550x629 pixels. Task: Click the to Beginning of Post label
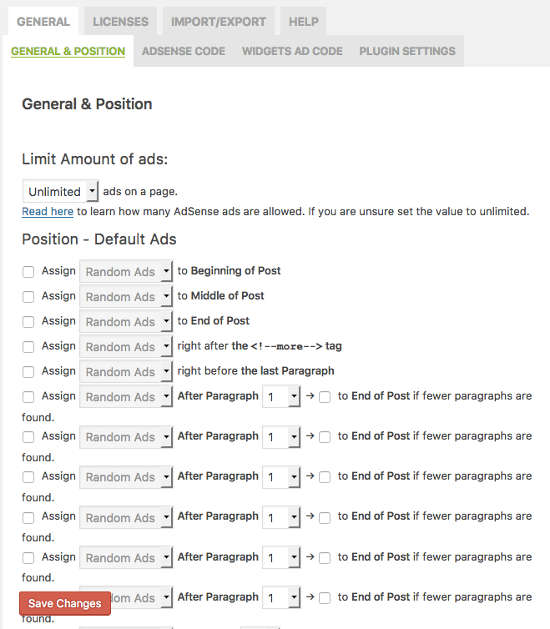(229, 271)
